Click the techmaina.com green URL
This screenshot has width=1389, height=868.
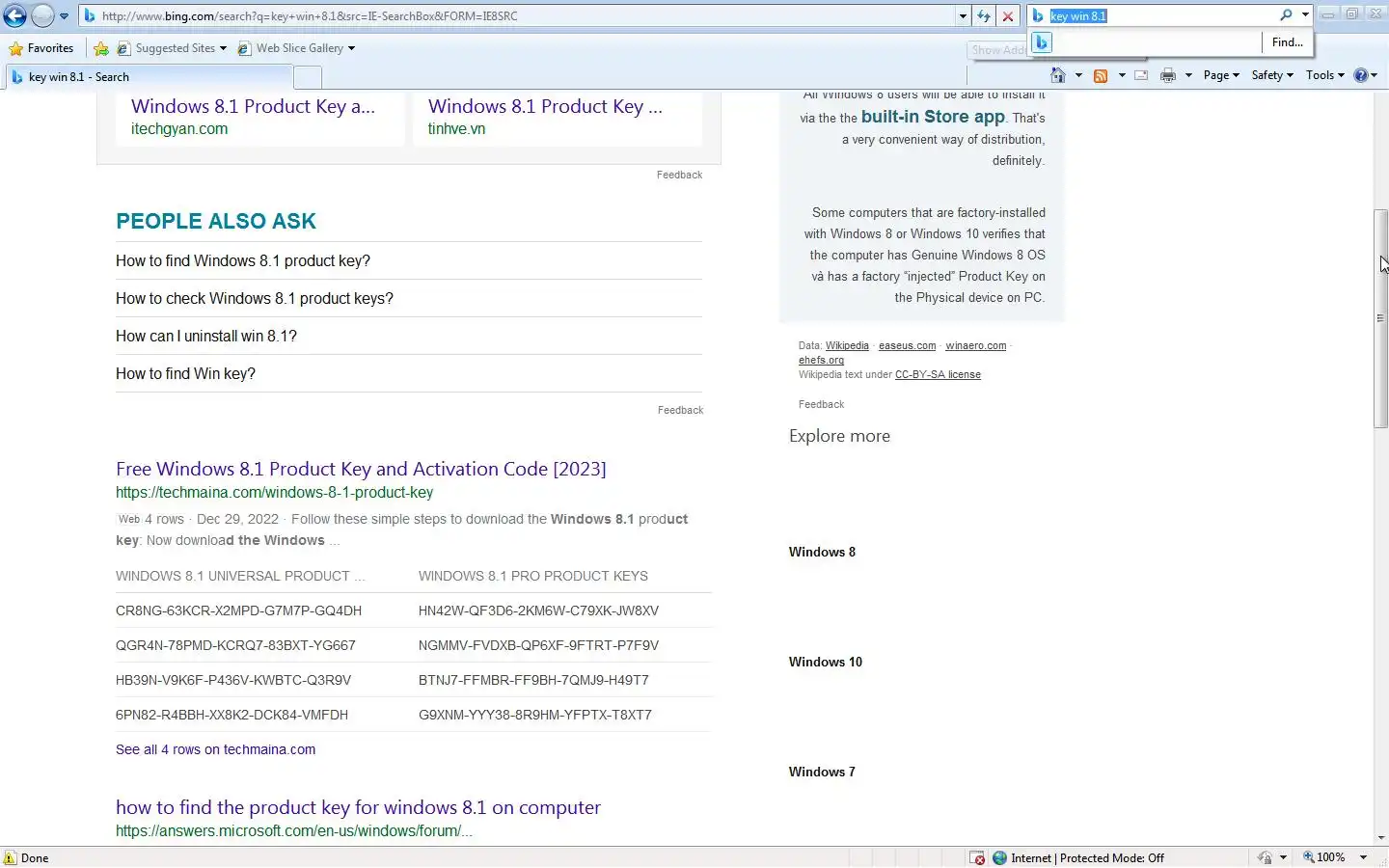tap(274, 493)
